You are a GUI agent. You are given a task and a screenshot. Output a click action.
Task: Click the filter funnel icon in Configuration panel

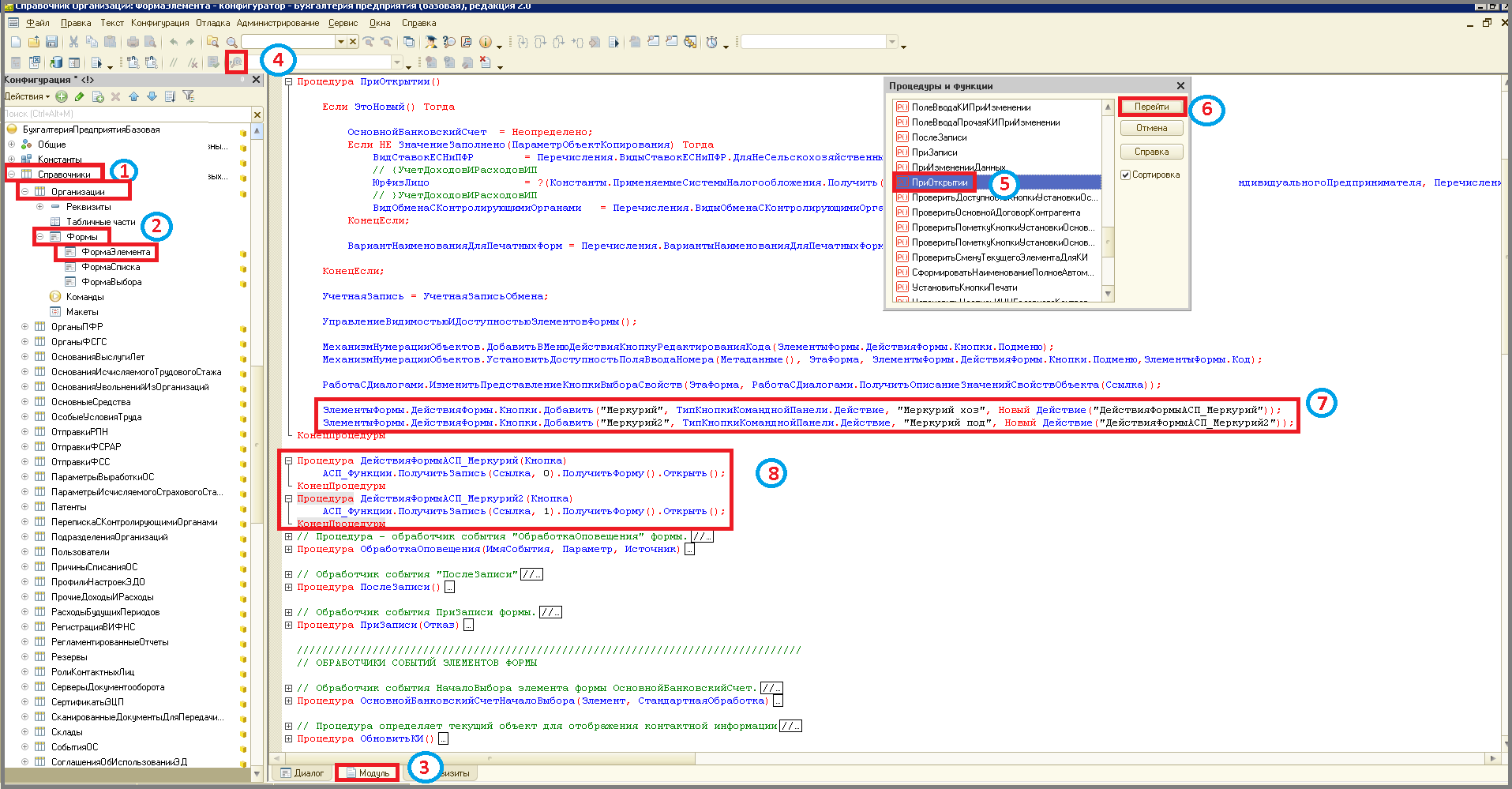tap(189, 96)
